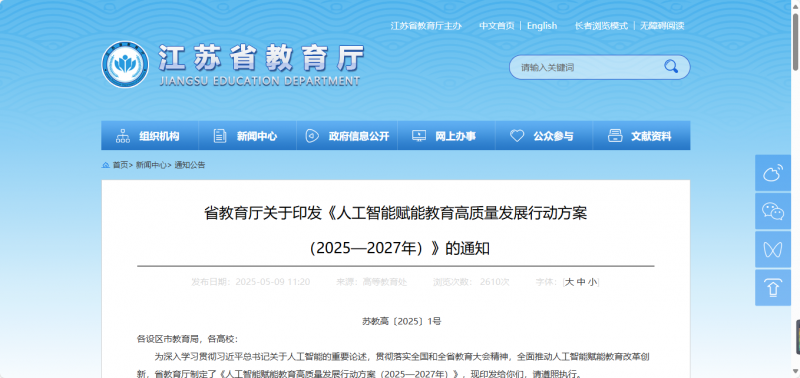800x378 pixels.
Task: Set font size to 小
Action: click(x=592, y=282)
